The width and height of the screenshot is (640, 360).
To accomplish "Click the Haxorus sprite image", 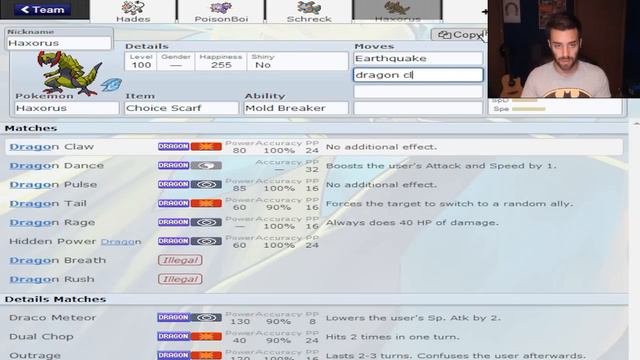I will [69, 73].
